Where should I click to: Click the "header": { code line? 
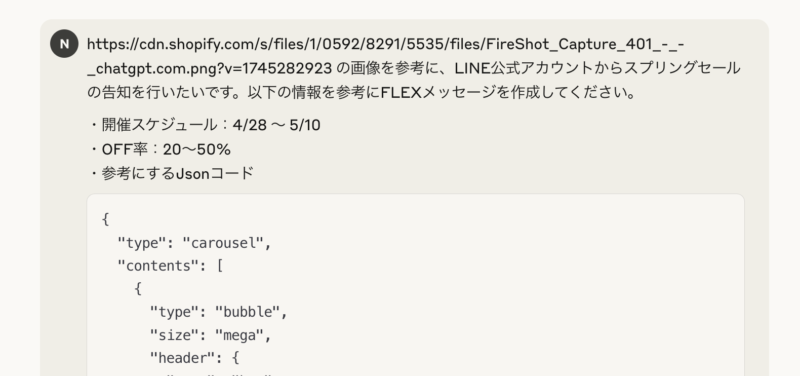(194, 358)
